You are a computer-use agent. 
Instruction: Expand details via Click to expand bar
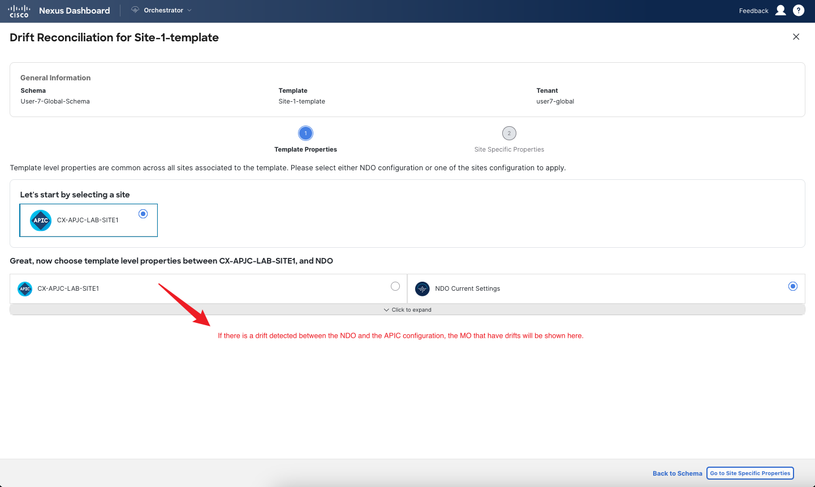[408, 310]
